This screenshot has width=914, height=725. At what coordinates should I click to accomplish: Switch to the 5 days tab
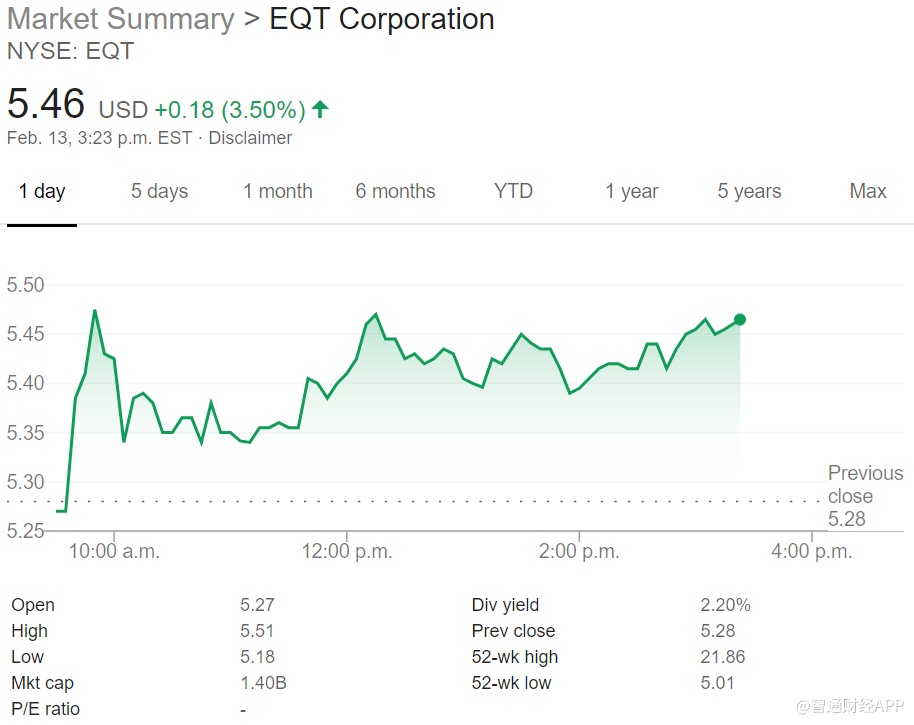click(159, 192)
